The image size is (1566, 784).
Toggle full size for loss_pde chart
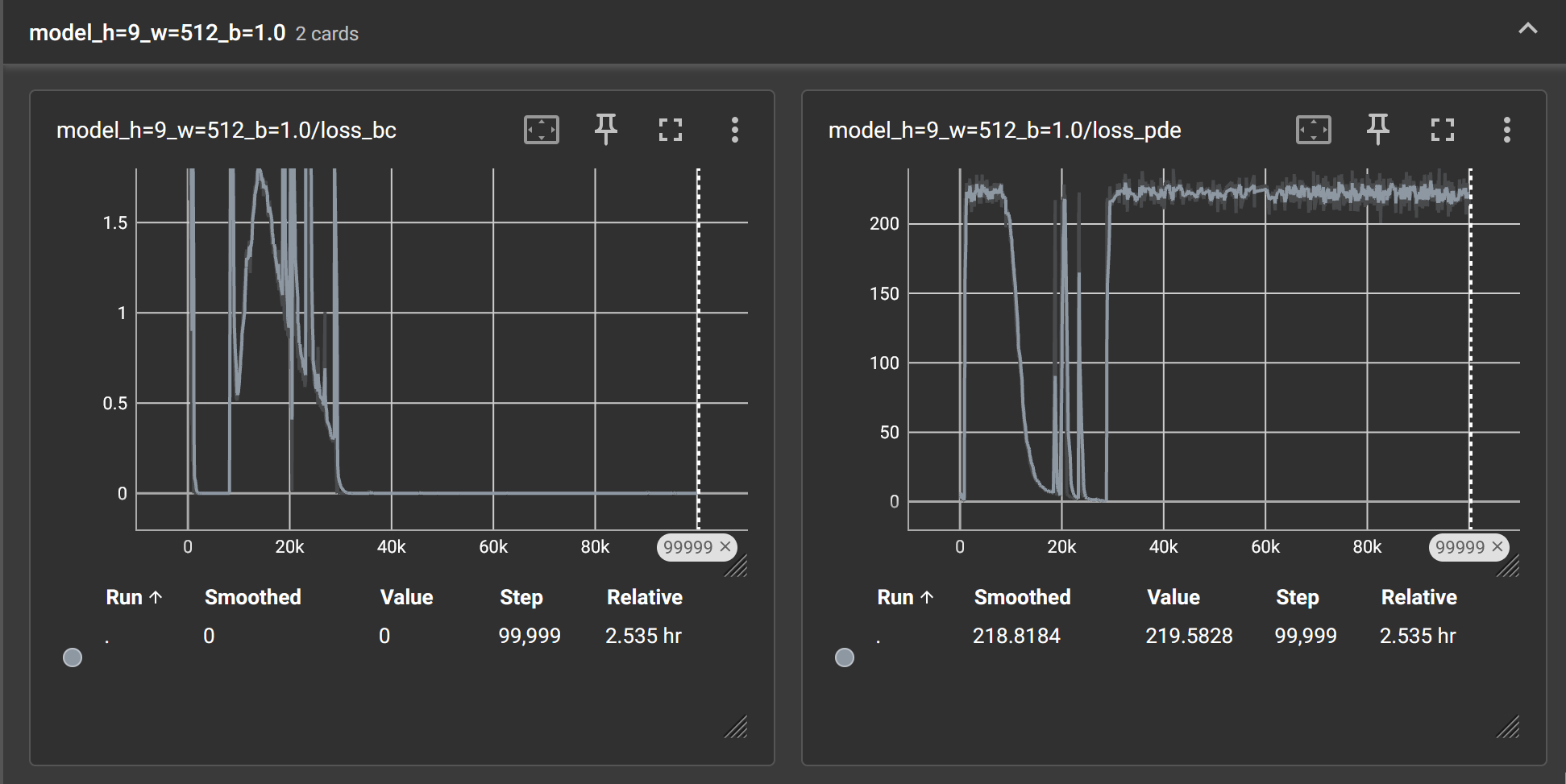pyautogui.click(x=1442, y=130)
